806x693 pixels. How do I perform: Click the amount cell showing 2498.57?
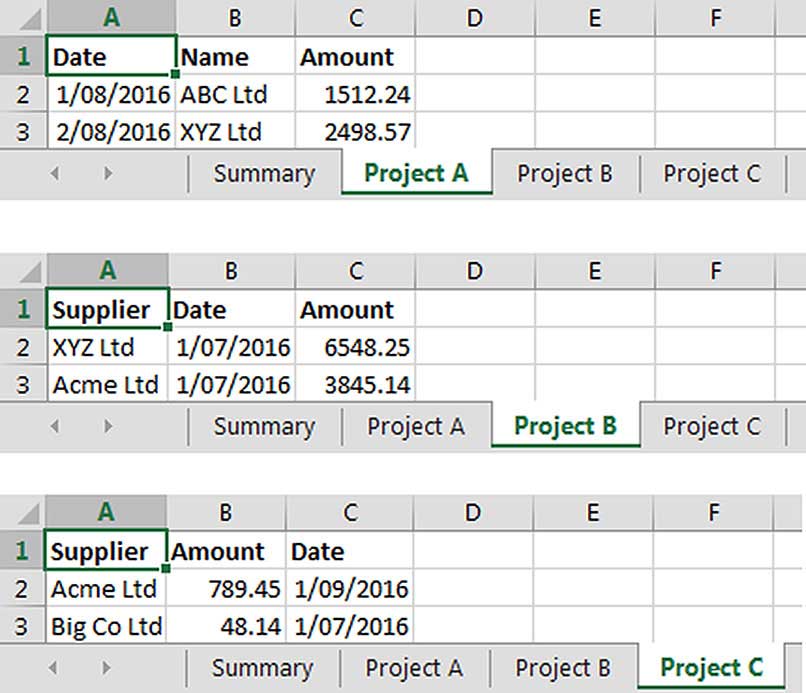355,132
